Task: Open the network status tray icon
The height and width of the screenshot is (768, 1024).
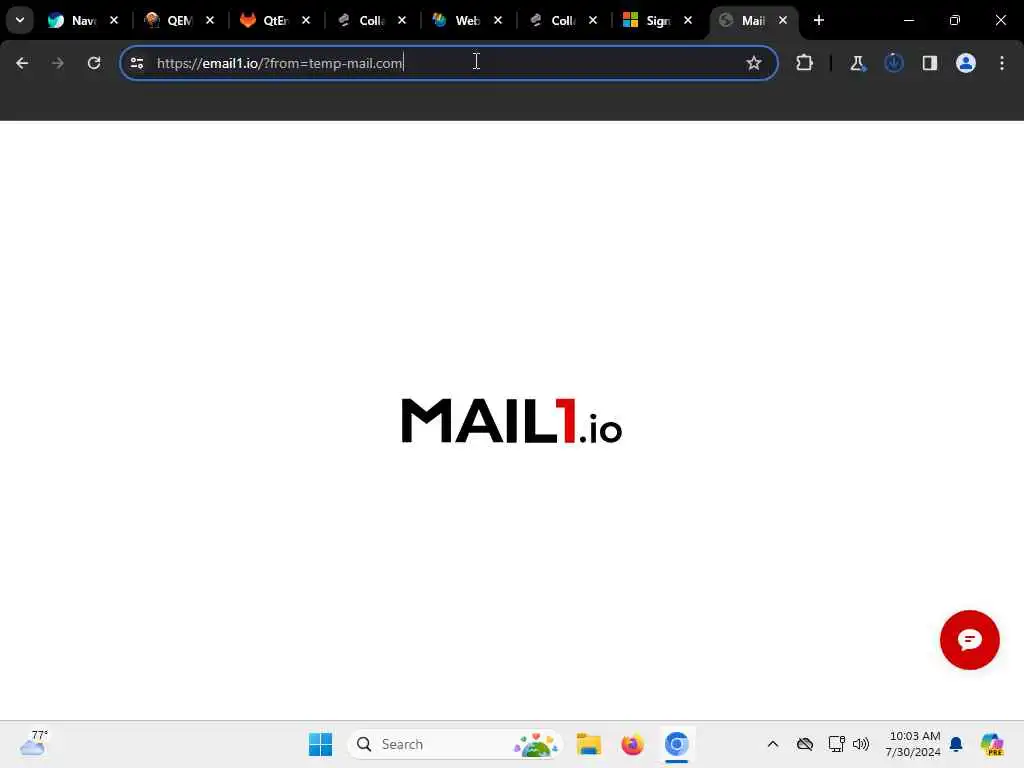Action: tap(837, 744)
